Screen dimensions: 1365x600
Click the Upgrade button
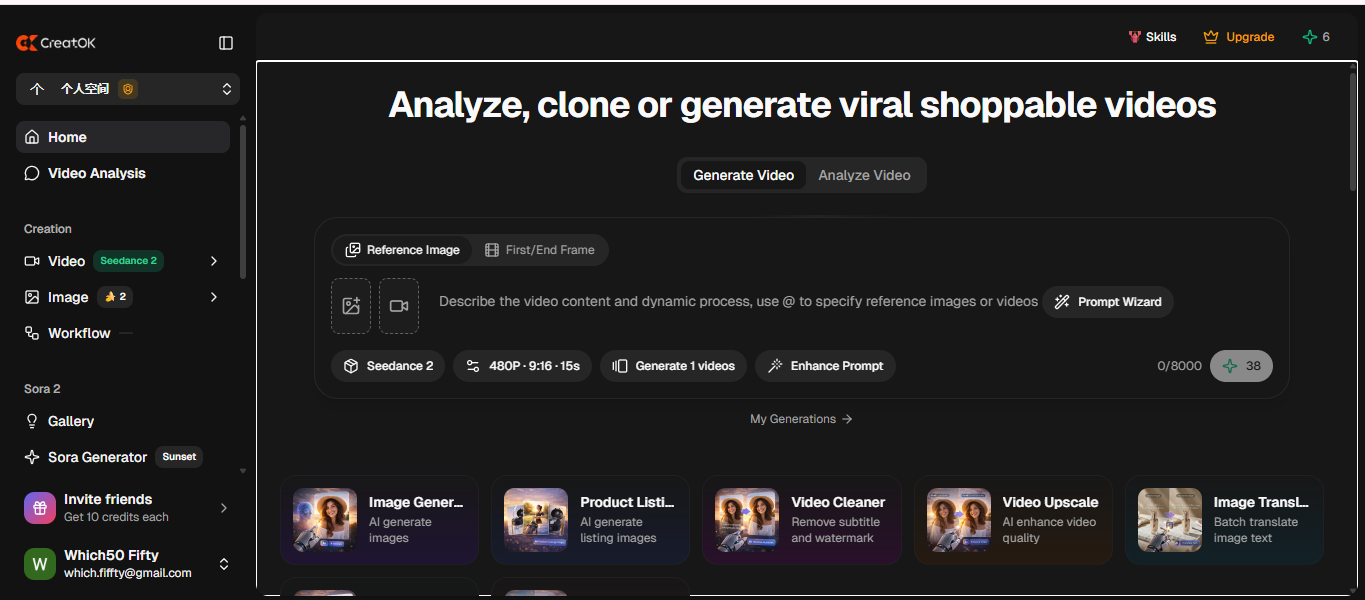pyautogui.click(x=1239, y=37)
